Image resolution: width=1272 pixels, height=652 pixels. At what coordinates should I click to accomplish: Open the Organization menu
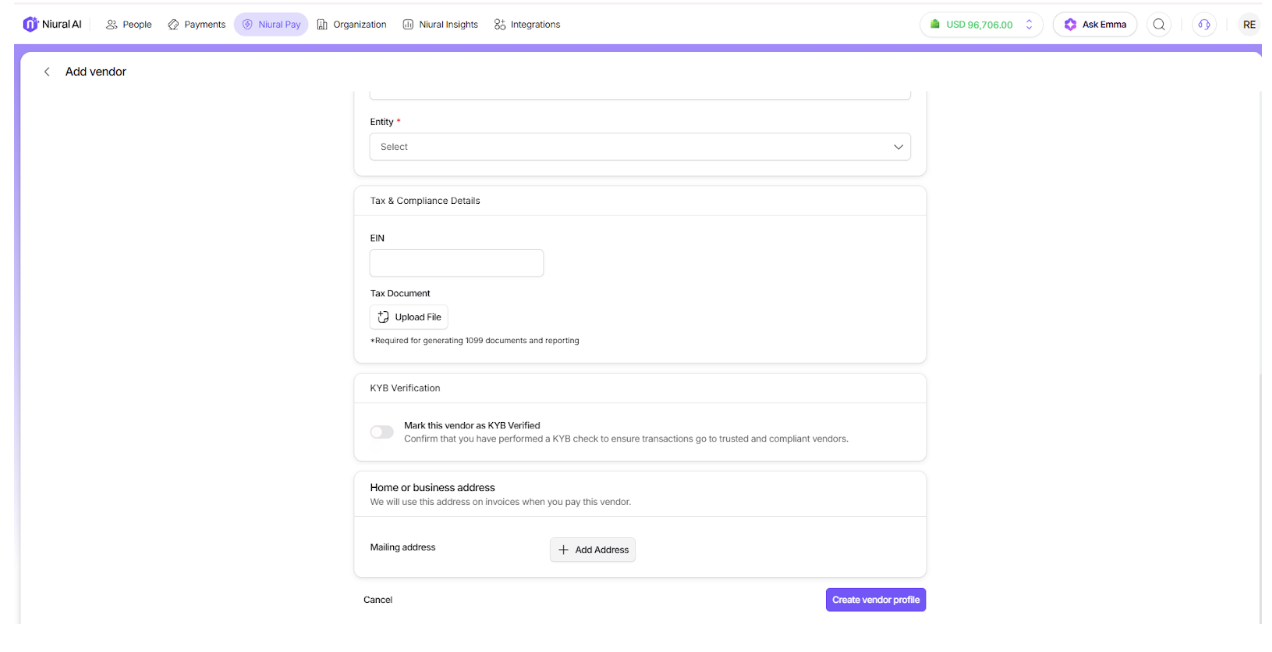(352, 25)
